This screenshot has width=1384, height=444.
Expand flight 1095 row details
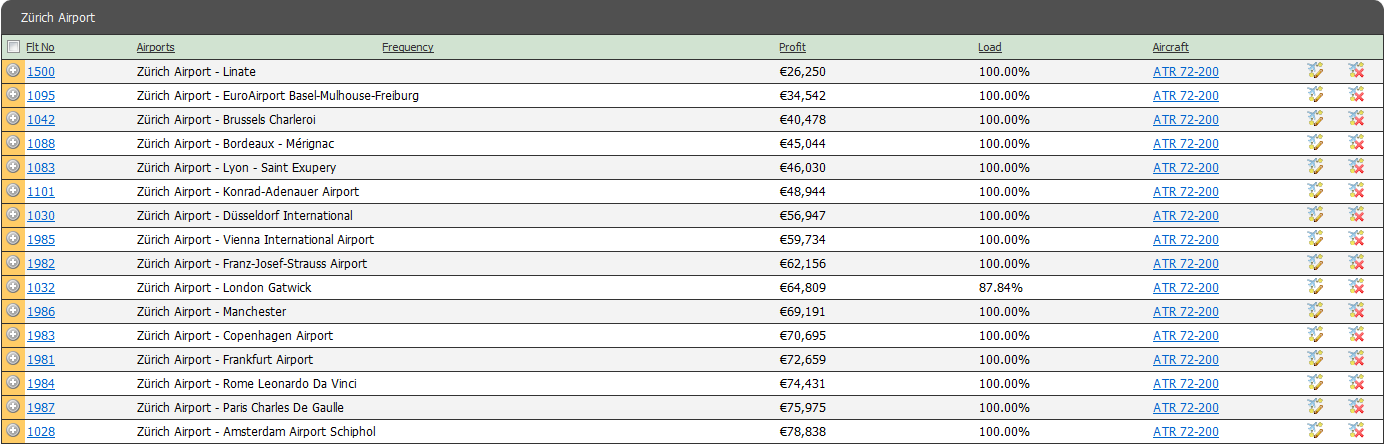click(13, 94)
